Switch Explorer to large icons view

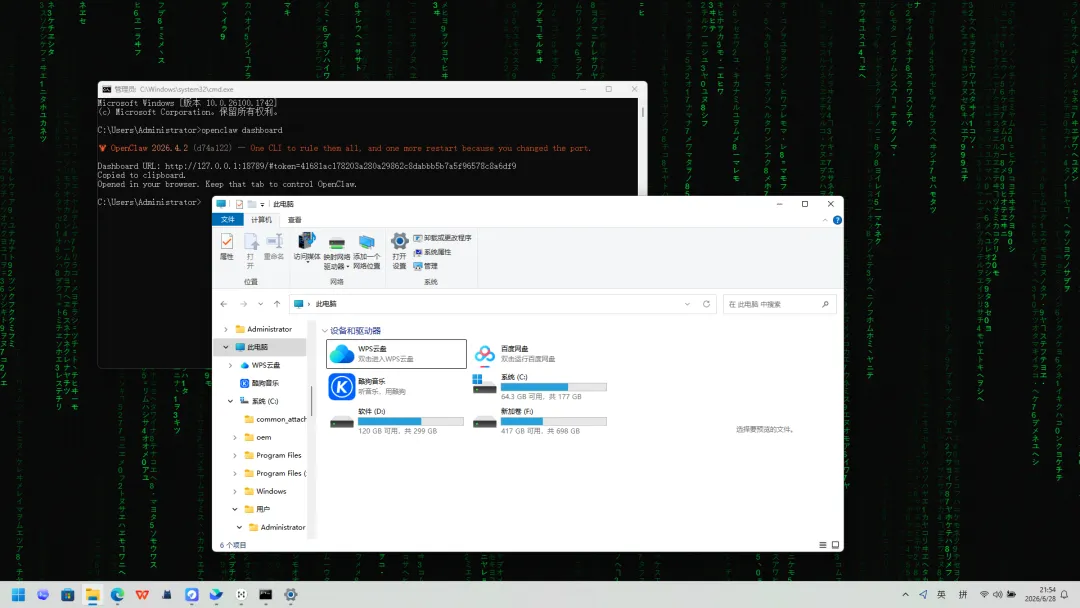click(x=835, y=545)
